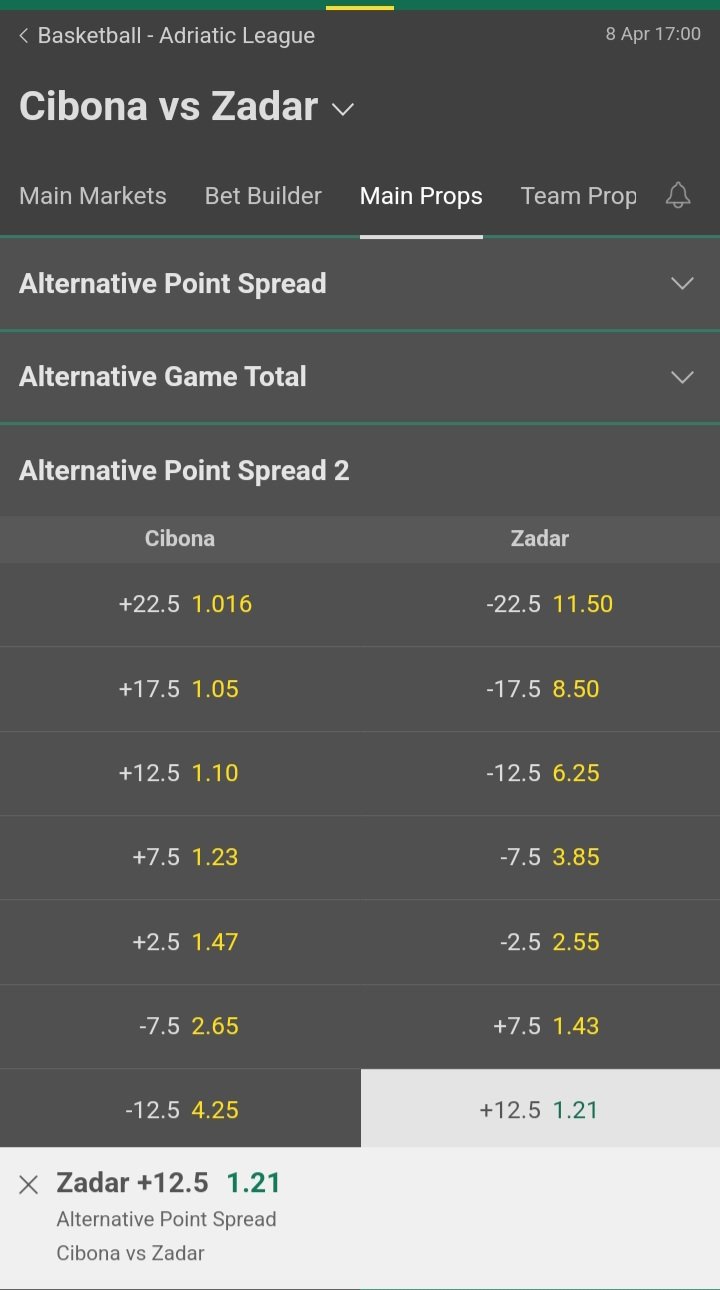Open the notifications bell icon
This screenshot has height=1290, width=720.
[678, 195]
